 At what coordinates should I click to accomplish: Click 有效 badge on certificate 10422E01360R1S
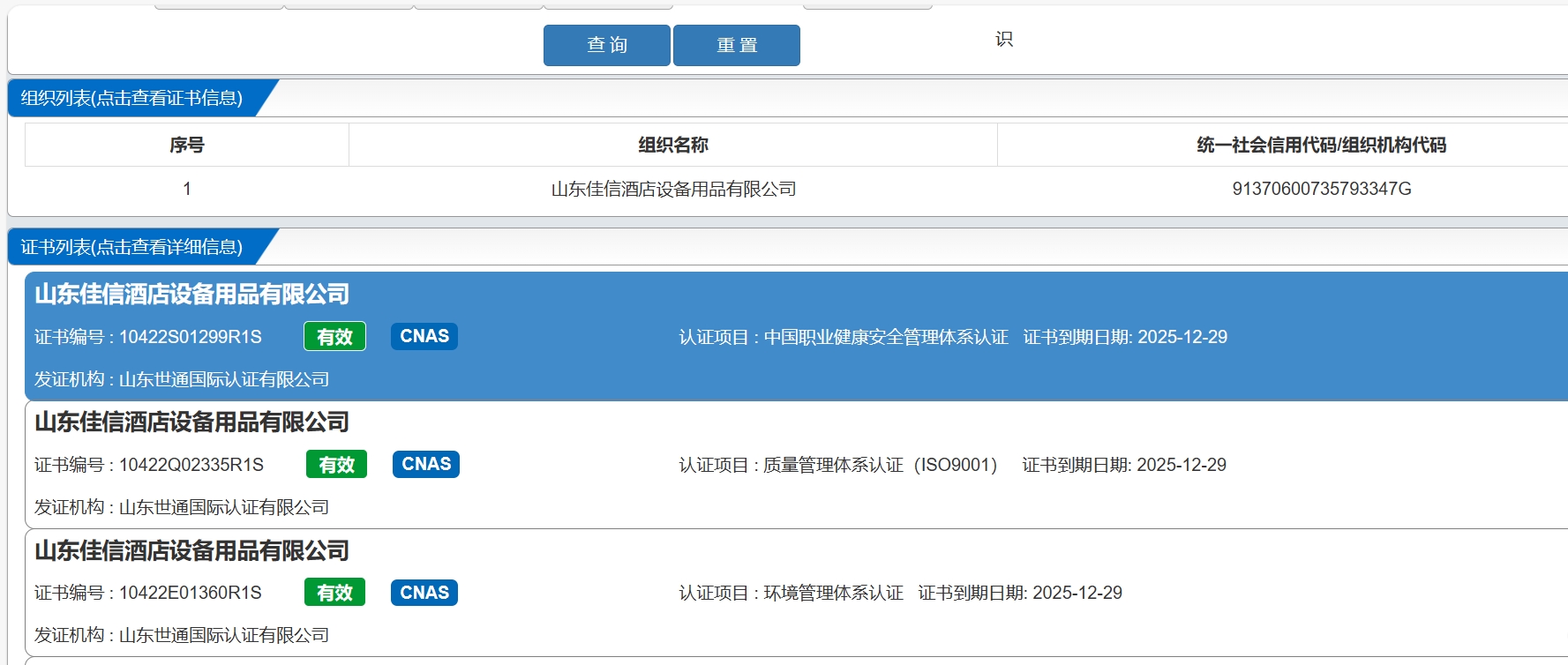point(334,592)
